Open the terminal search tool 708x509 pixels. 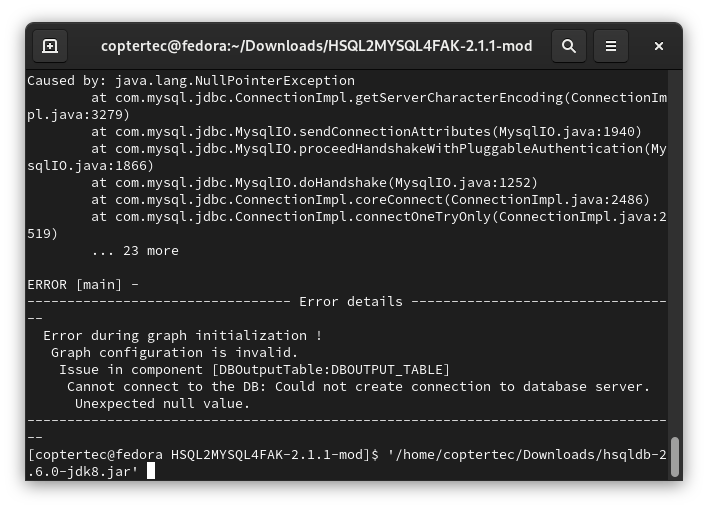568,46
